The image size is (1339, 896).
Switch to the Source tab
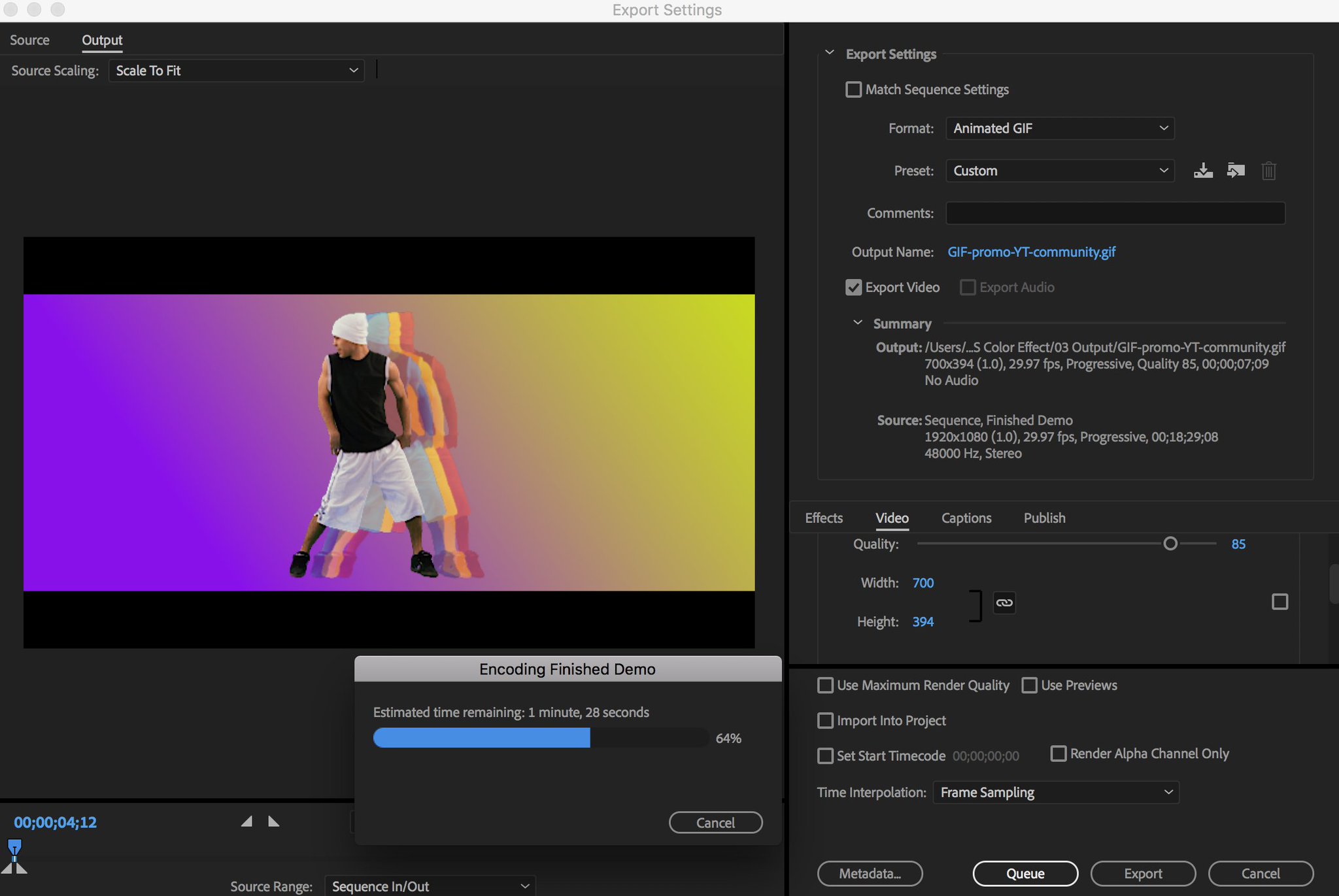29,40
